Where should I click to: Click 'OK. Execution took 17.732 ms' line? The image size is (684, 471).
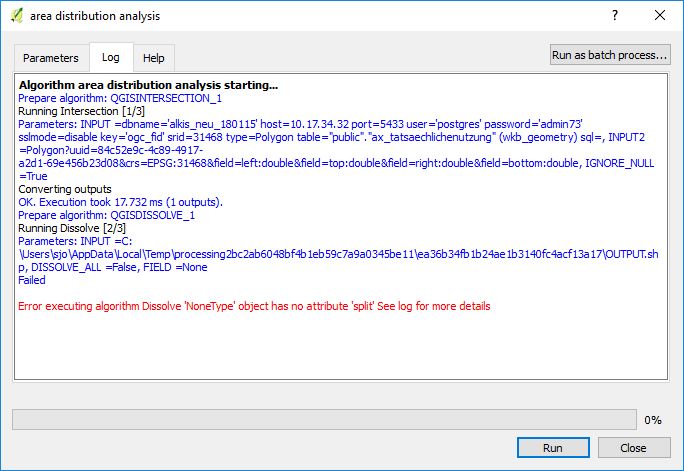click(x=120, y=202)
